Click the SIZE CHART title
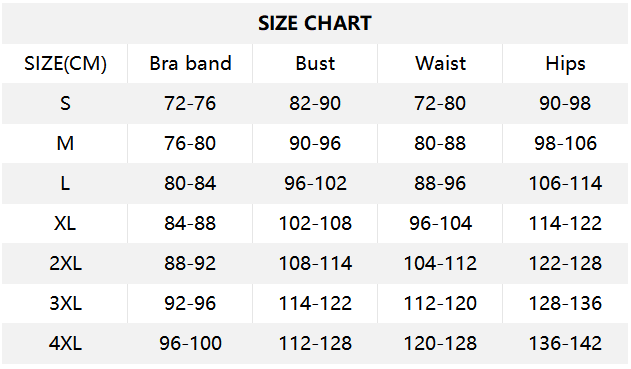The width and height of the screenshot is (631, 369). [x=315, y=23]
